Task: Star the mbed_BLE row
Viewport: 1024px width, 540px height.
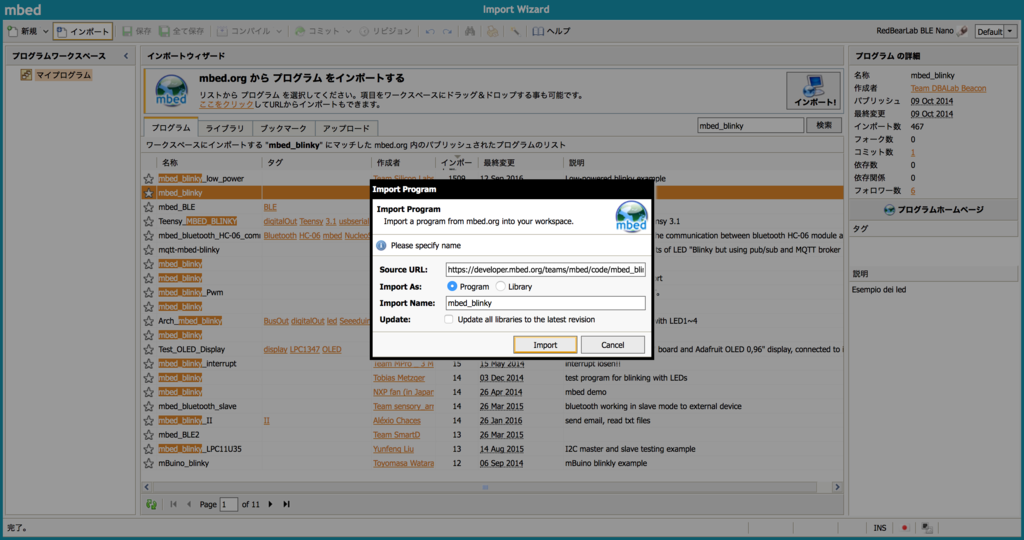Action: [x=149, y=207]
